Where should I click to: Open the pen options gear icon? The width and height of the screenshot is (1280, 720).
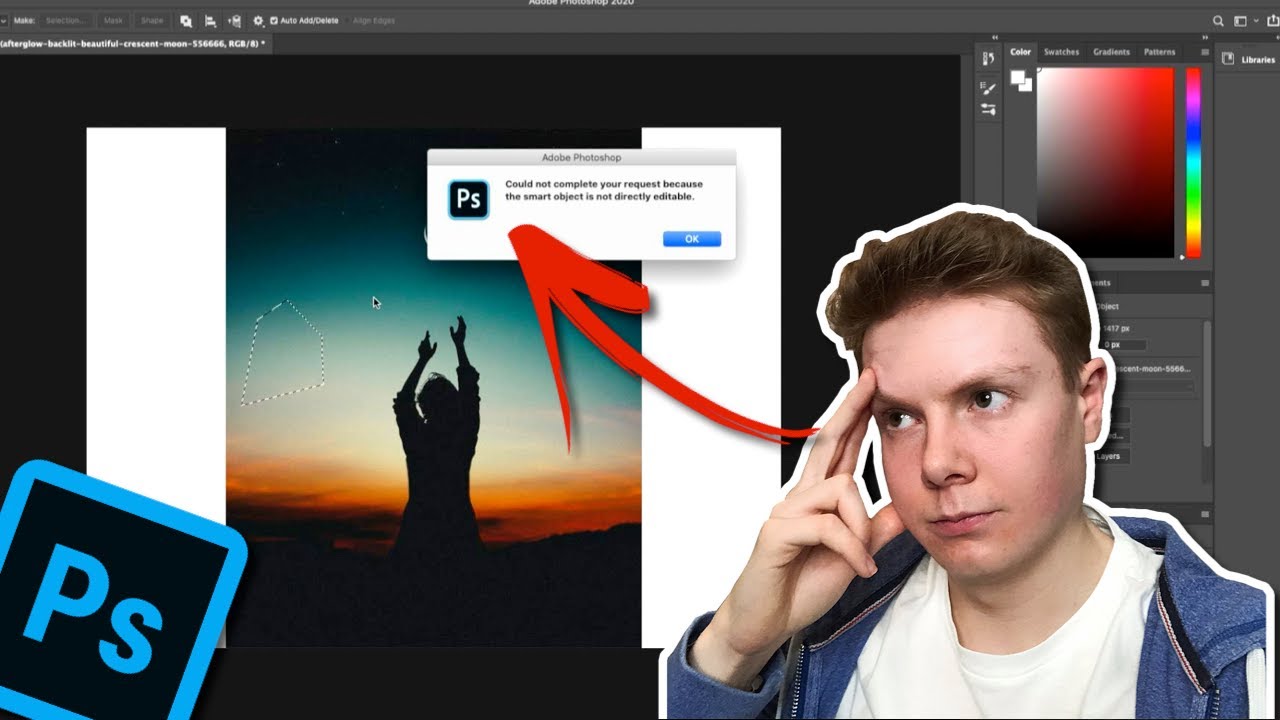pos(258,20)
